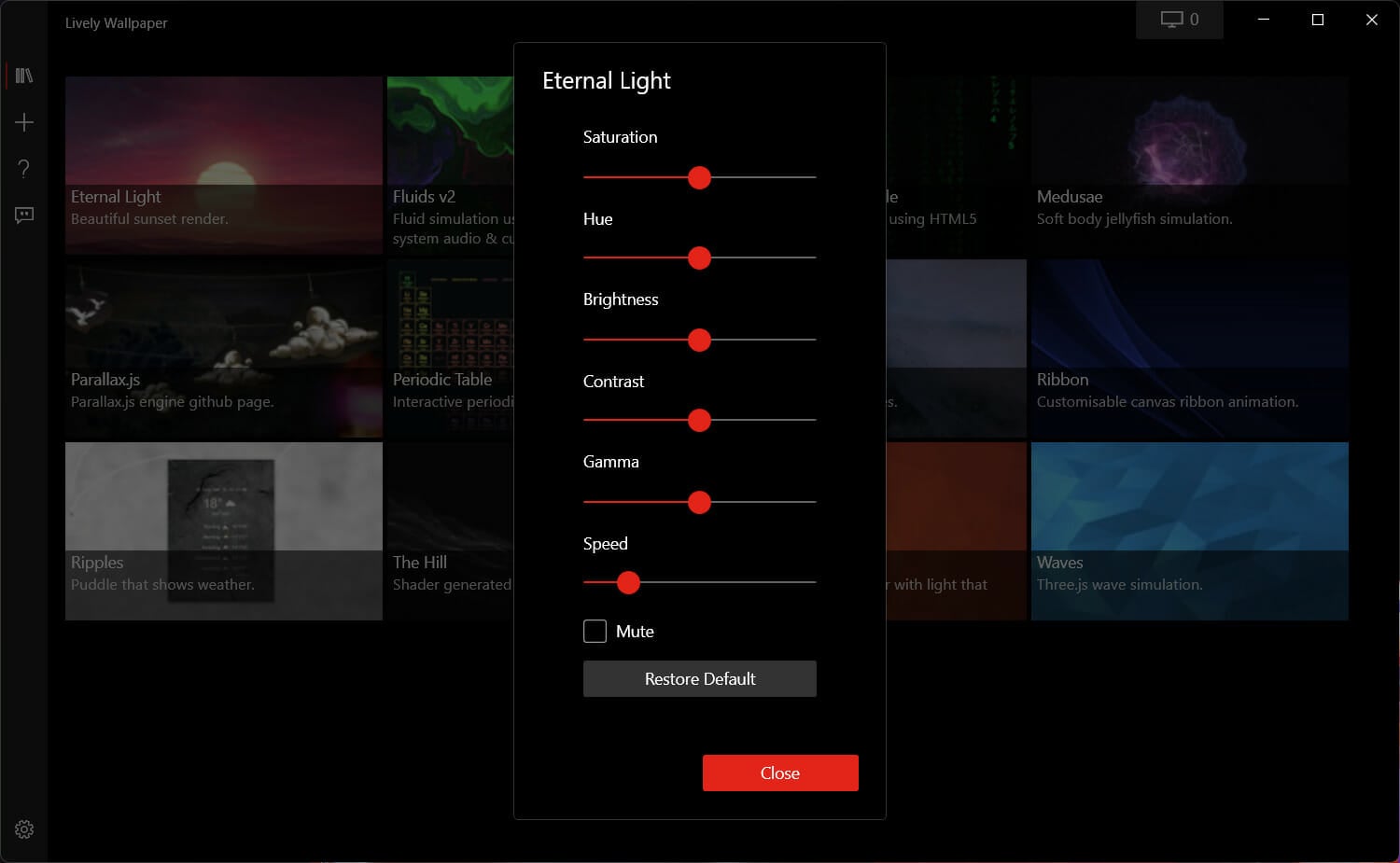Select the Eternal Light wallpaper thumbnail
Screen dimensions: 1400x863
224,165
